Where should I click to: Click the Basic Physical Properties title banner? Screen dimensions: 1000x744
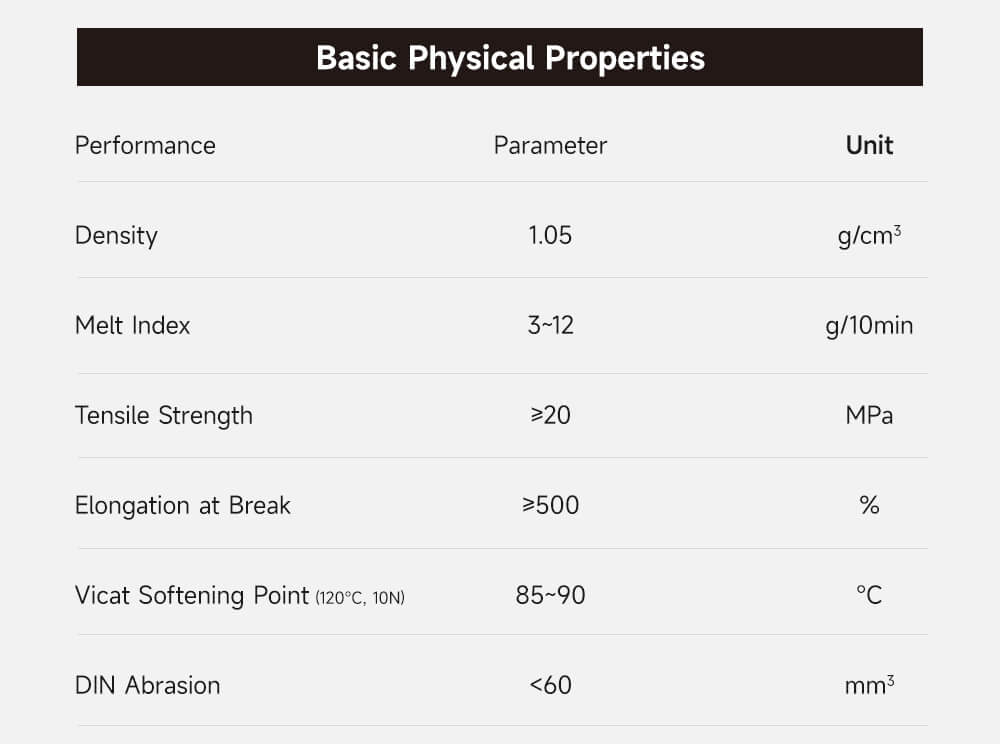pos(510,57)
